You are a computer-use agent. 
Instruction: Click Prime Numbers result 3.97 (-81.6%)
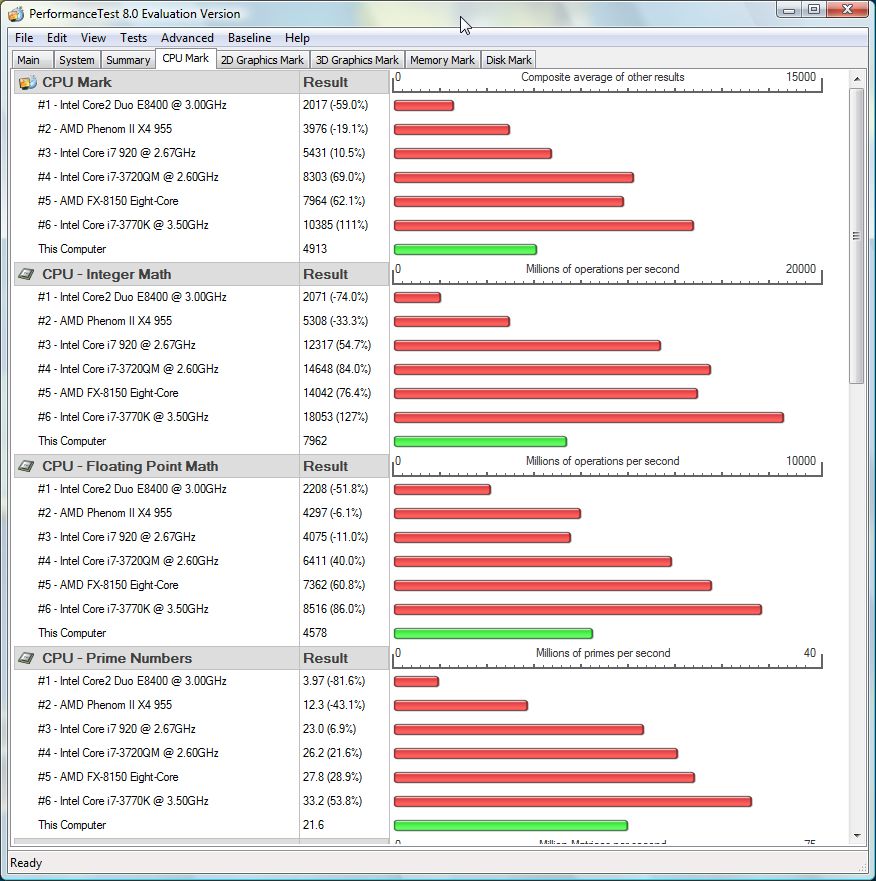(334, 681)
